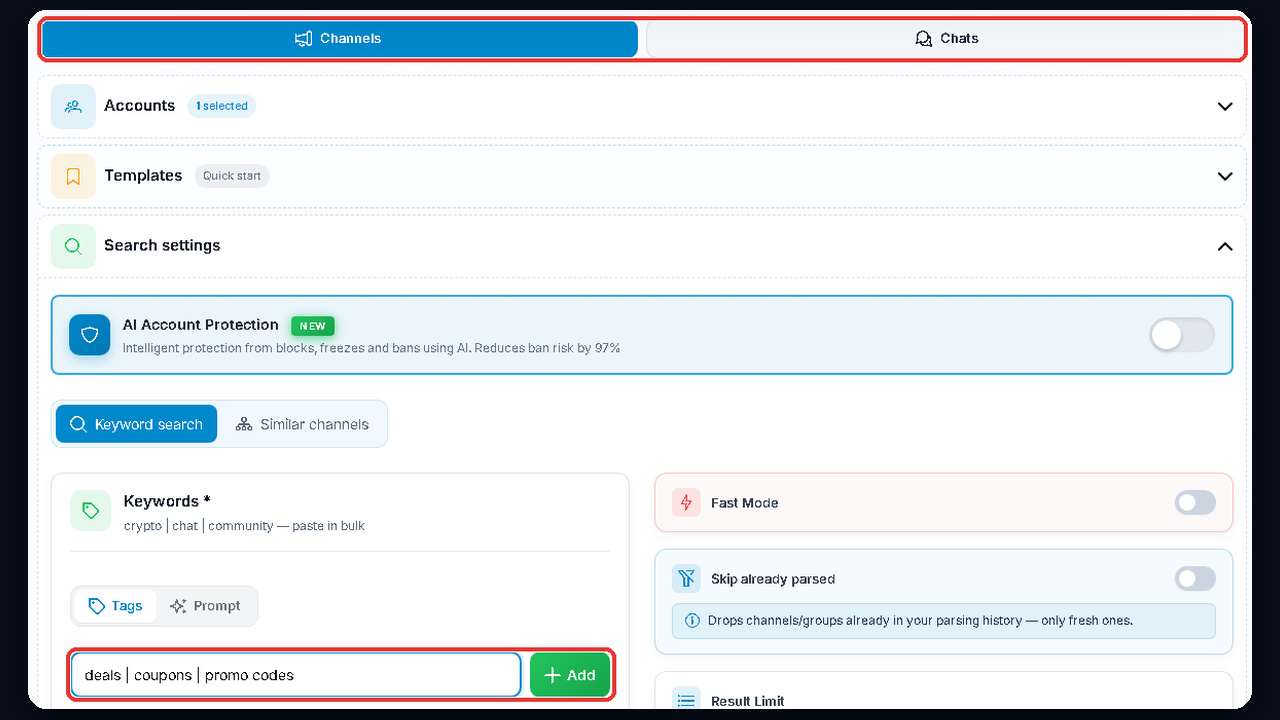Click the green Add keyword button
The image size is (1280, 720).
tap(570, 675)
